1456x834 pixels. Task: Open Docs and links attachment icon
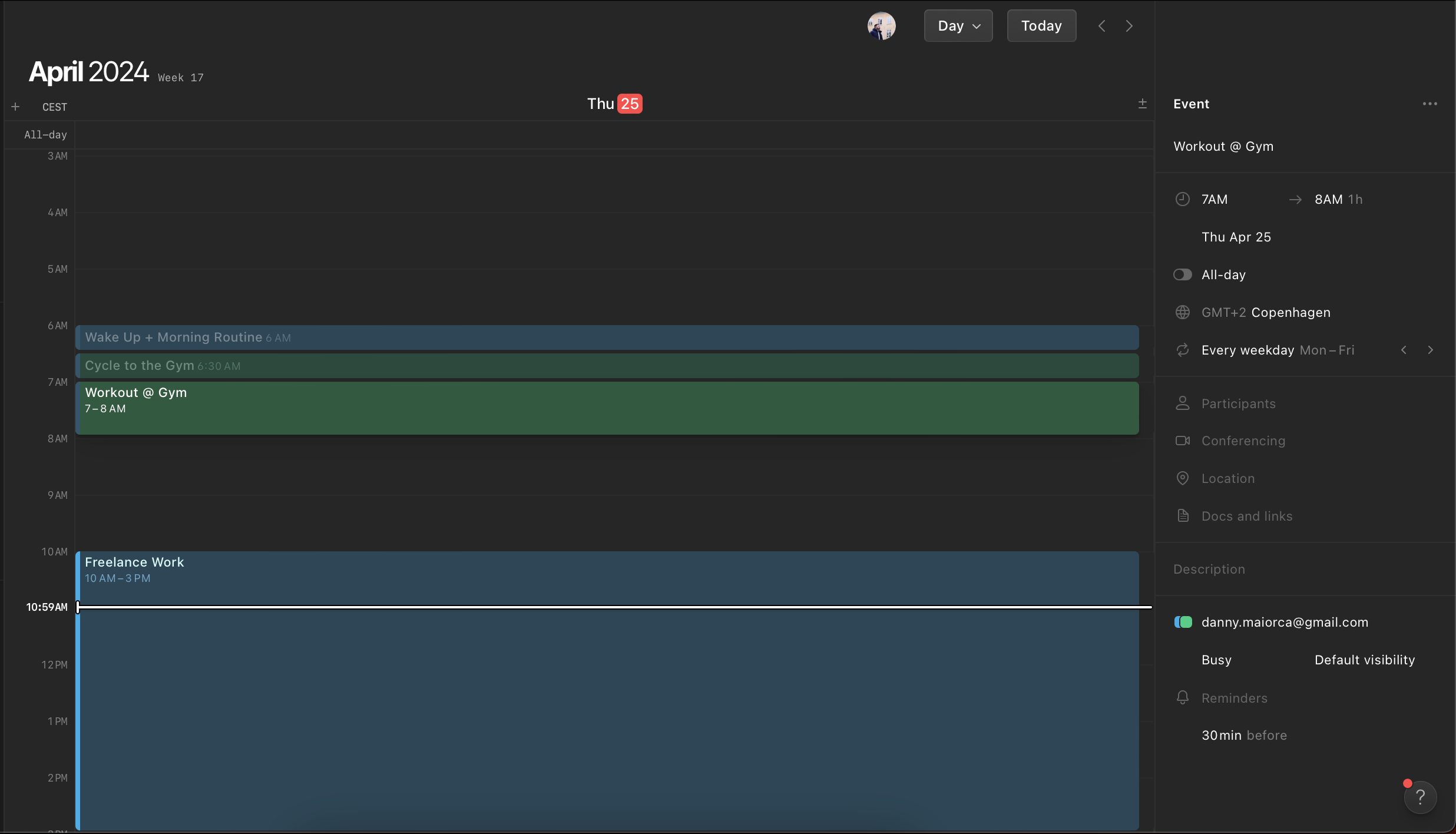[1183, 515]
